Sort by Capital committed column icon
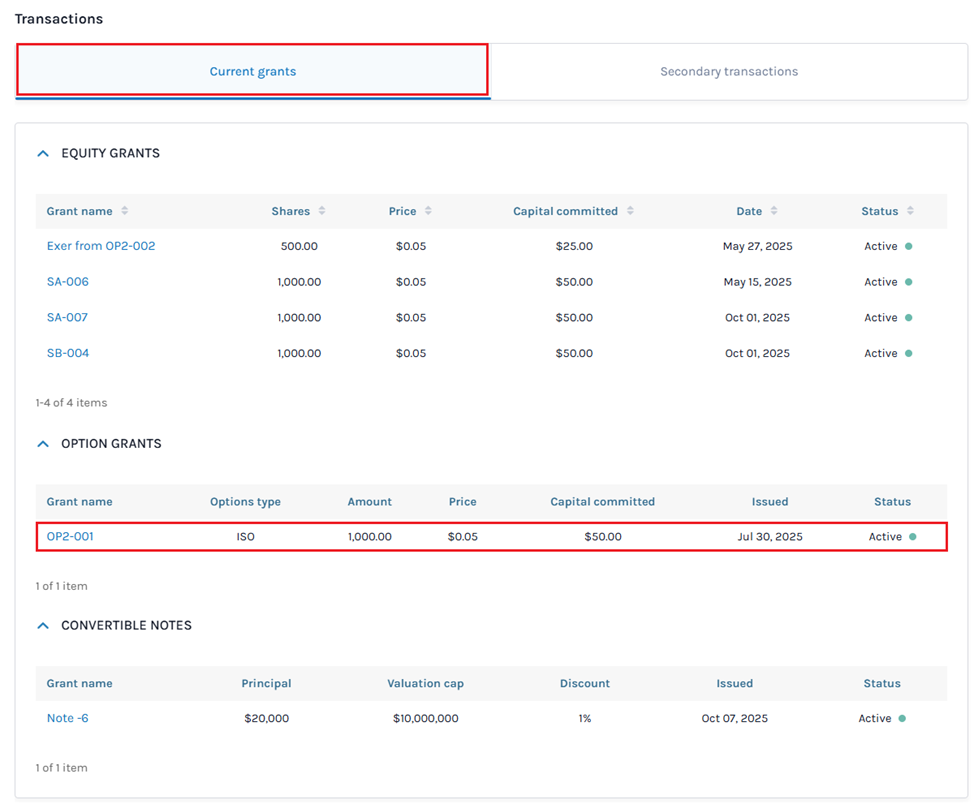974x804 pixels. [x=629, y=211]
